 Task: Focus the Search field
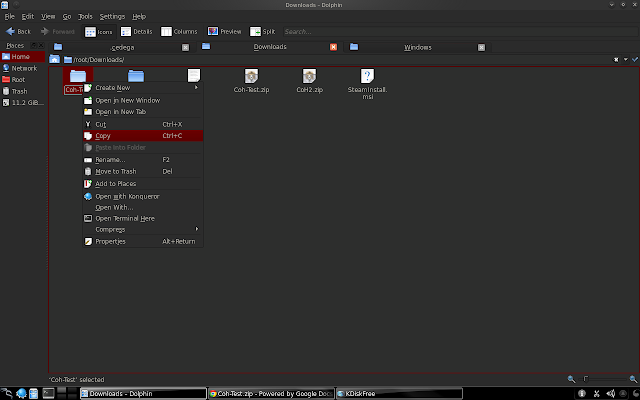click(460, 31)
